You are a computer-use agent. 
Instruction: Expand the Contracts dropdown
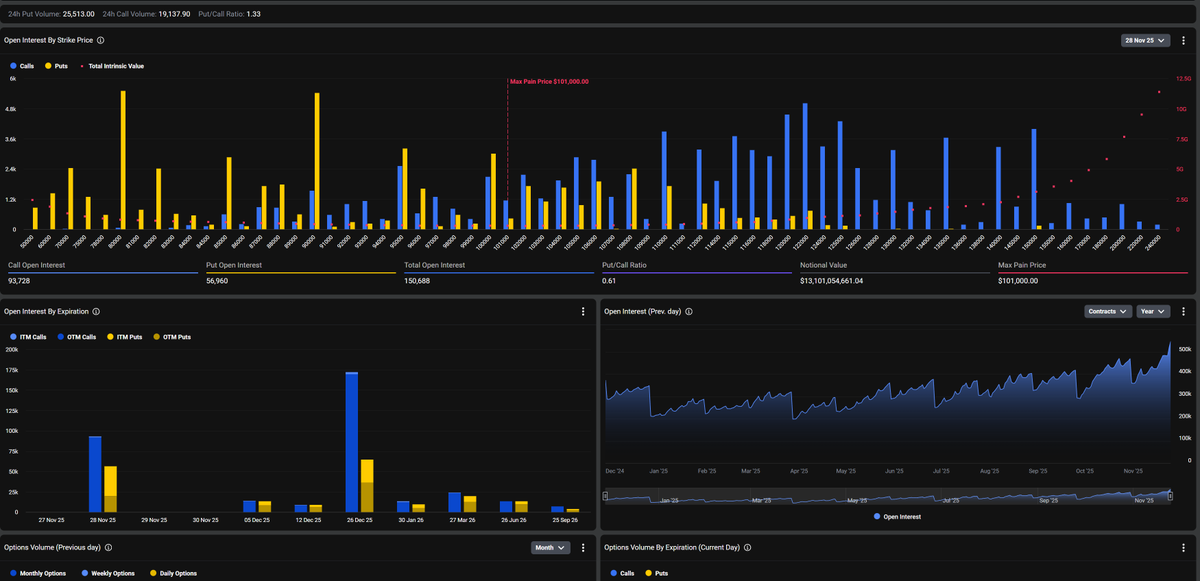coord(1108,311)
